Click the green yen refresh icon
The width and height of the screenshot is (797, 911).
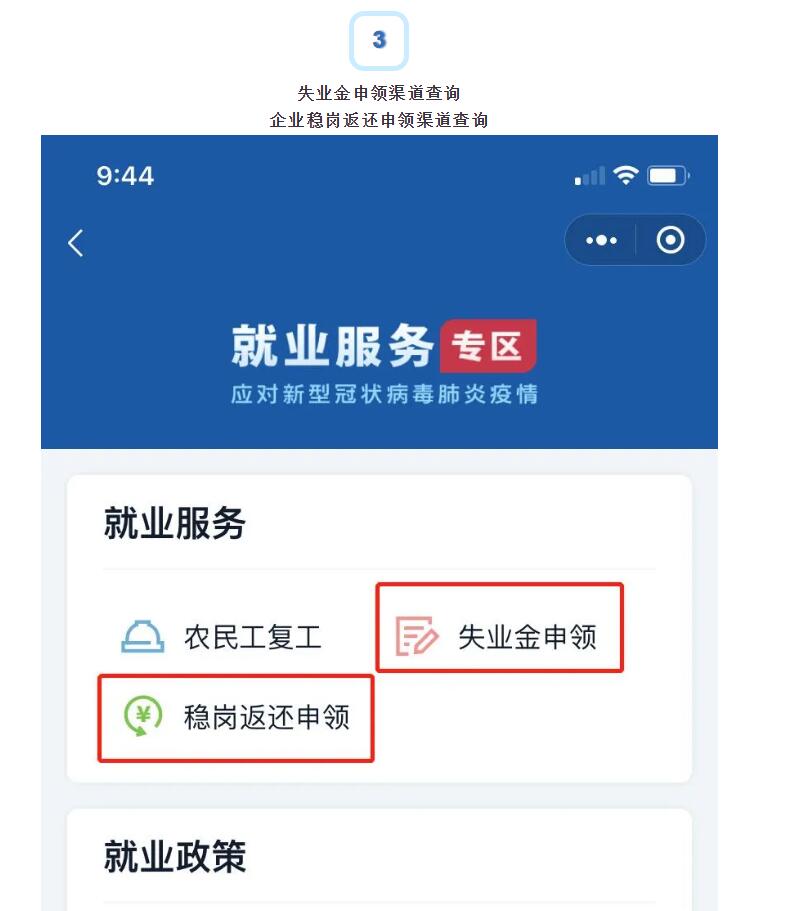(143, 716)
